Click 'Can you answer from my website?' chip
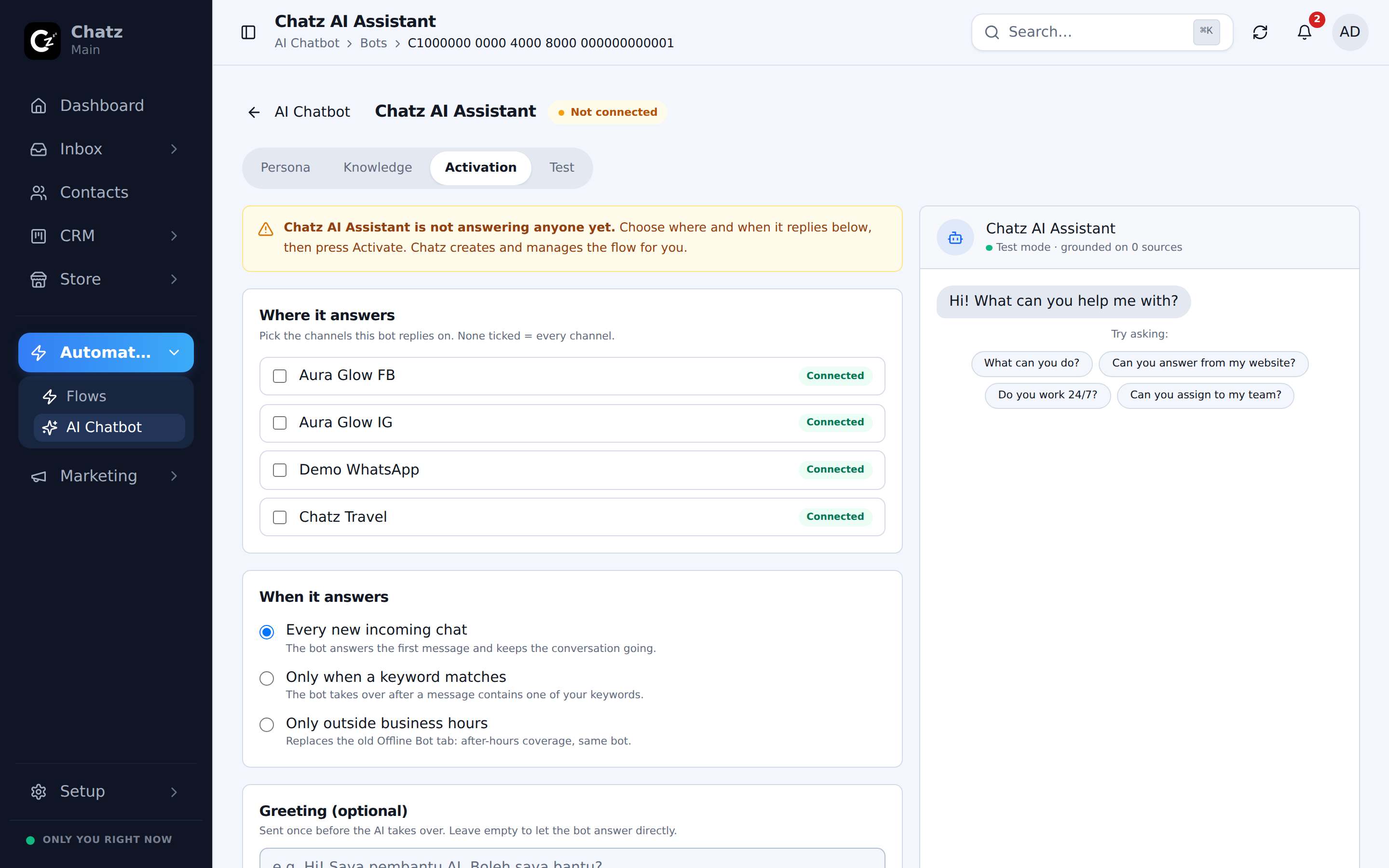The height and width of the screenshot is (868, 1389). (1204, 364)
